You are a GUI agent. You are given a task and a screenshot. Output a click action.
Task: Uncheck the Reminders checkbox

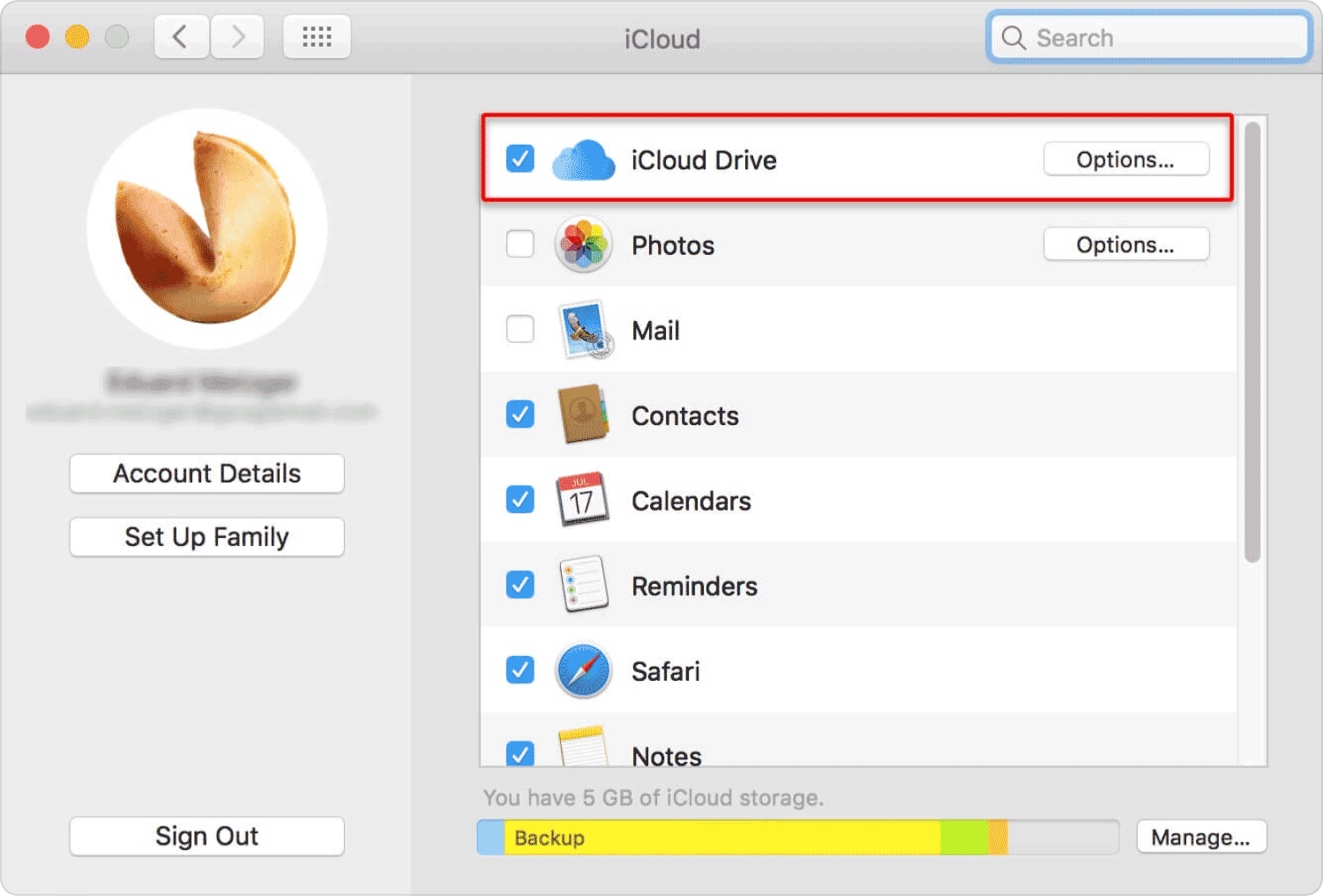[x=520, y=585]
